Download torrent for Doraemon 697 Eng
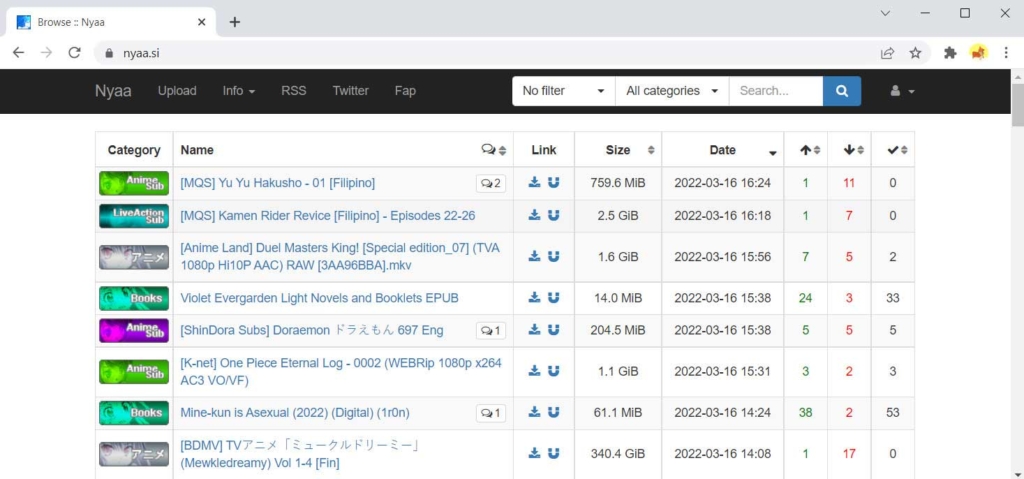The image size is (1024, 479). [534, 330]
